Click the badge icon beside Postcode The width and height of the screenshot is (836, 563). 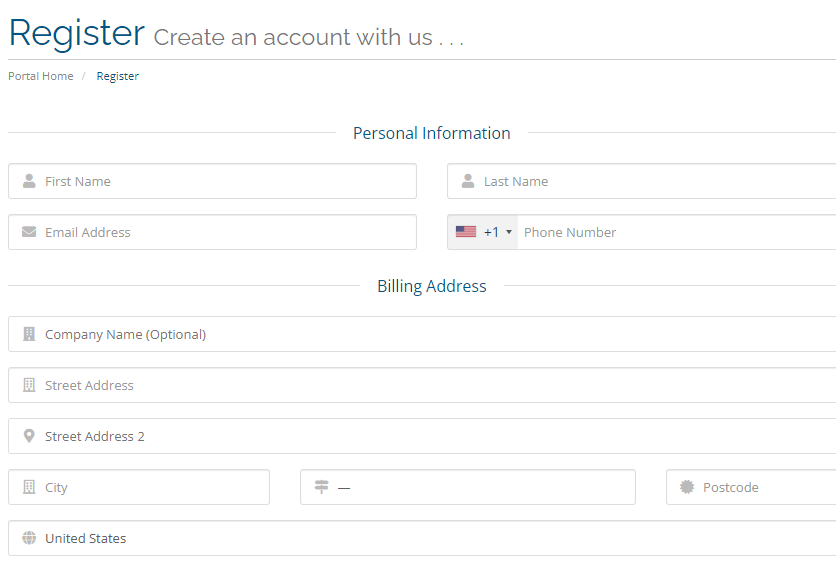coord(687,487)
